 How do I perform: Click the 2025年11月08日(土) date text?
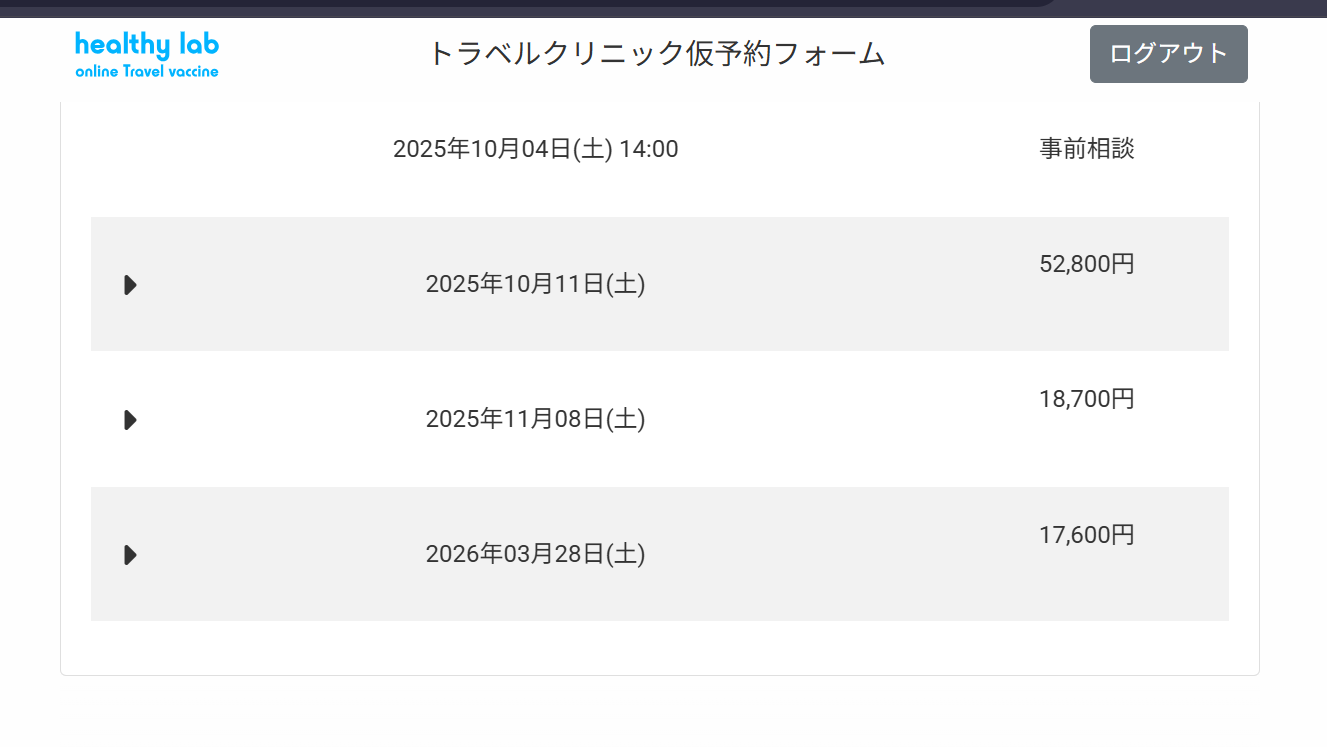point(535,420)
